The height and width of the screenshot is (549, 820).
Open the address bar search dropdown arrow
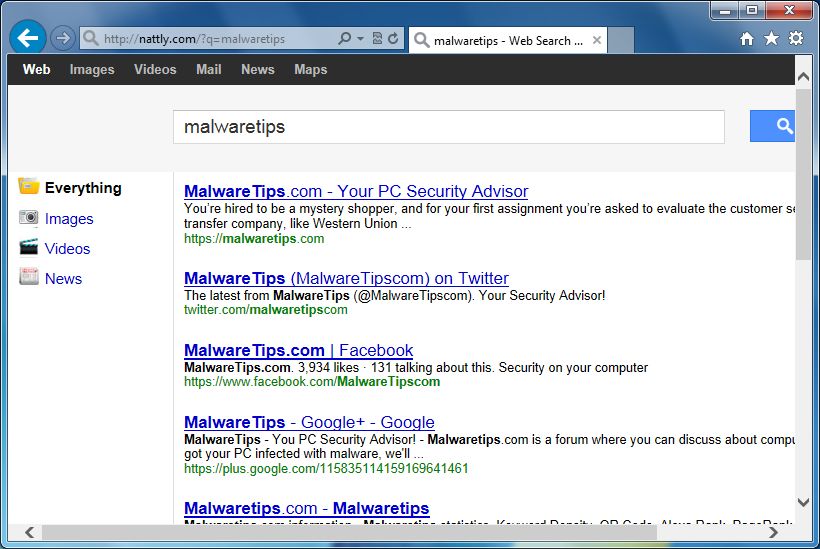click(360, 39)
